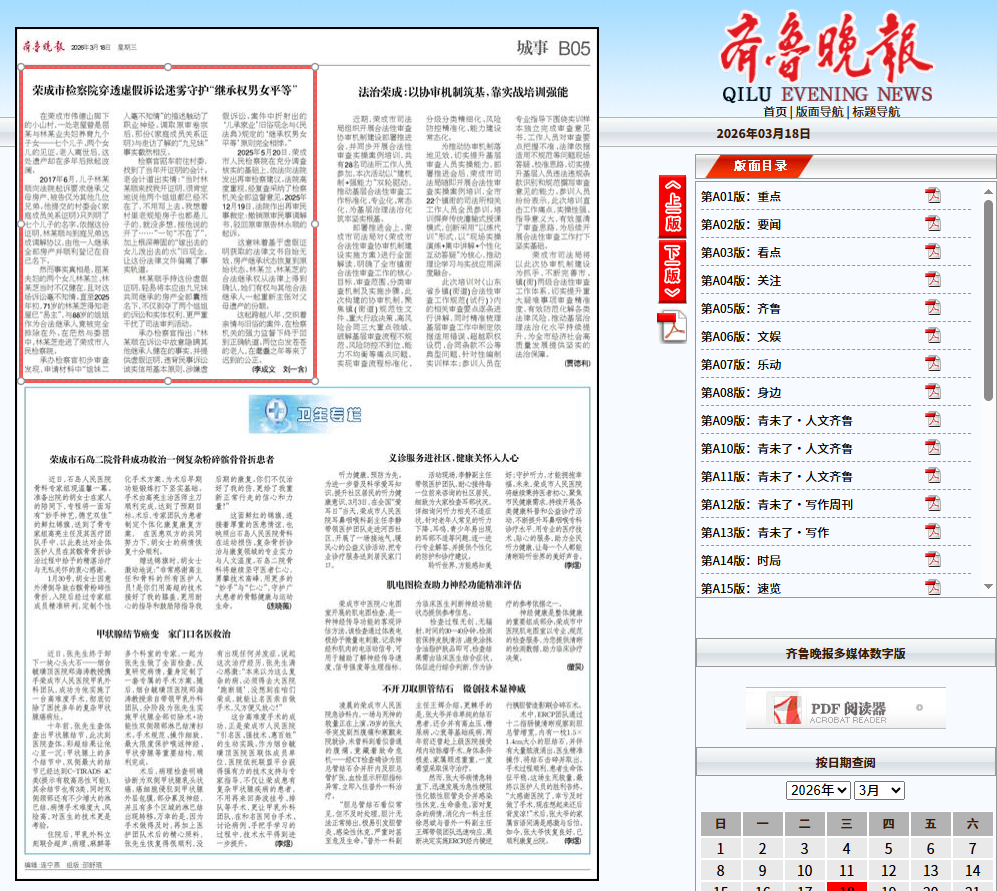The height and width of the screenshot is (891, 997).
Task: Go to previous page with 上一版 button
Action: click(x=673, y=206)
